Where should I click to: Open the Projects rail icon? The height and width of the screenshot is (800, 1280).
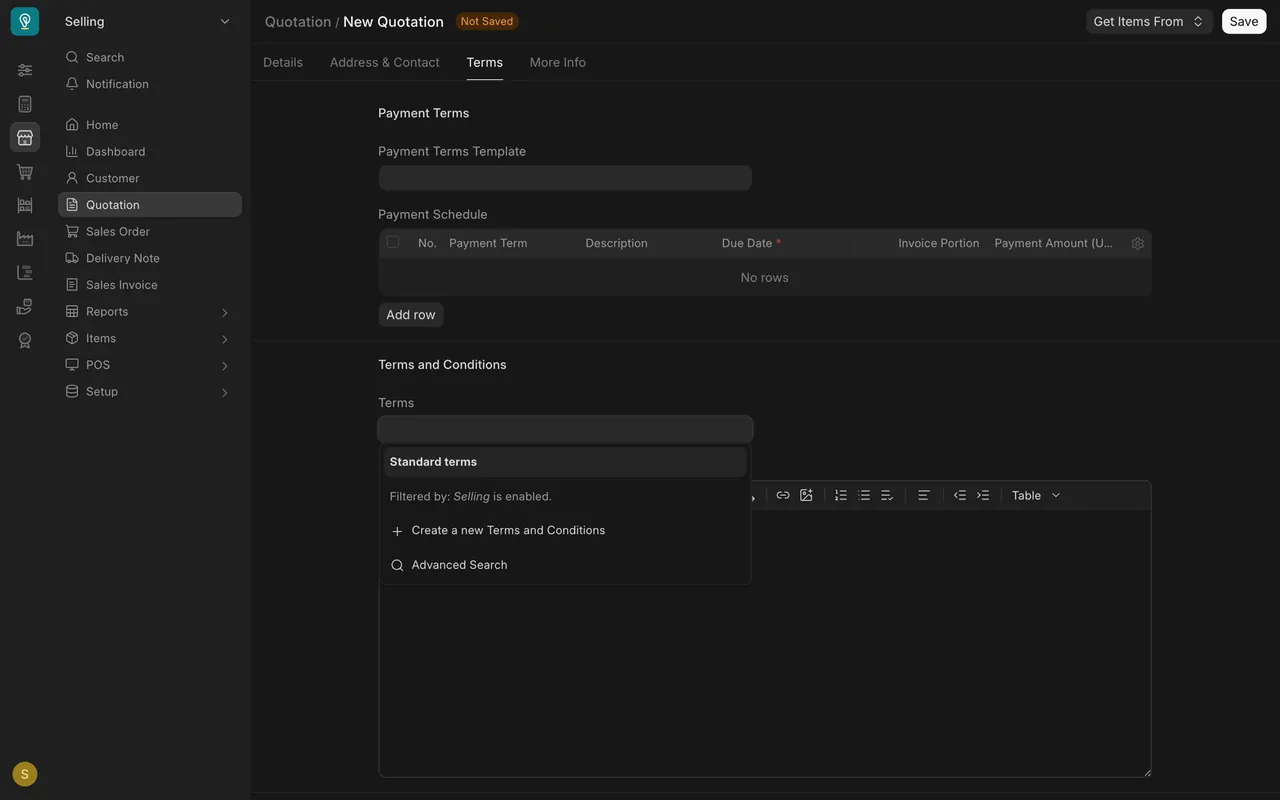[x=25, y=272]
